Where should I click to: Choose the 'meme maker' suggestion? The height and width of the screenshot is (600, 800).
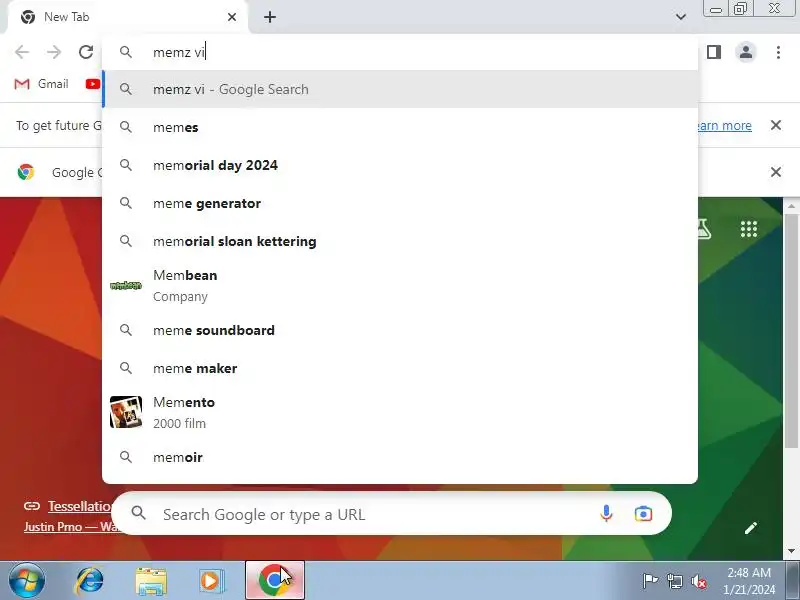tap(400, 368)
